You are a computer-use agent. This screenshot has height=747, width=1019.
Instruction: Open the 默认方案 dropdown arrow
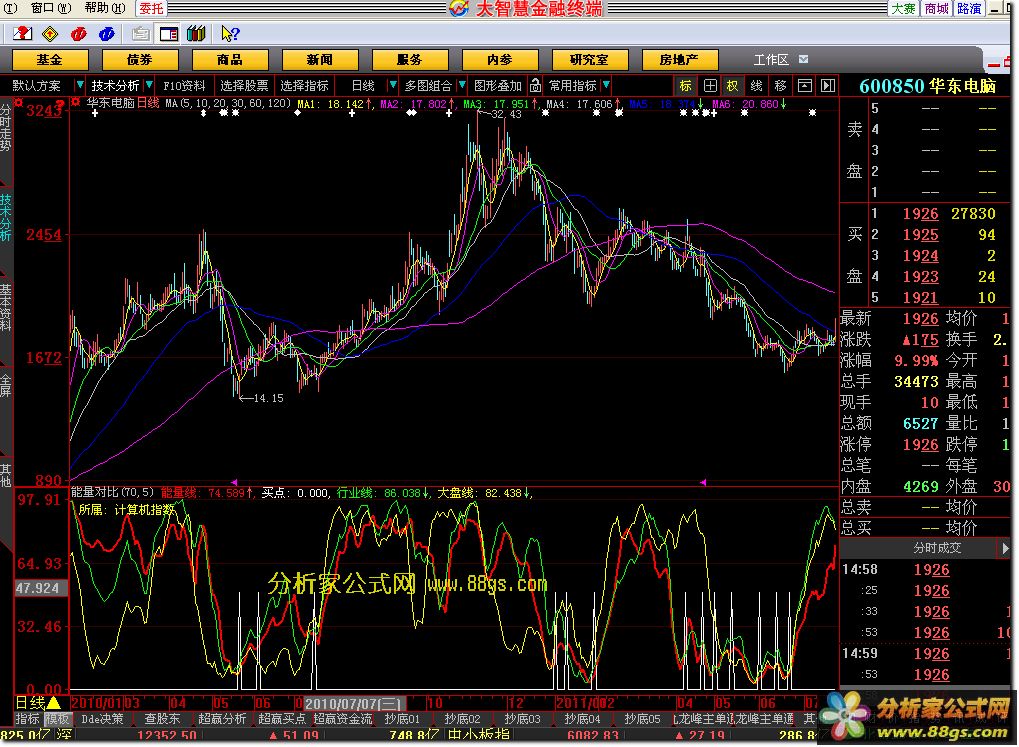(x=79, y=85)
